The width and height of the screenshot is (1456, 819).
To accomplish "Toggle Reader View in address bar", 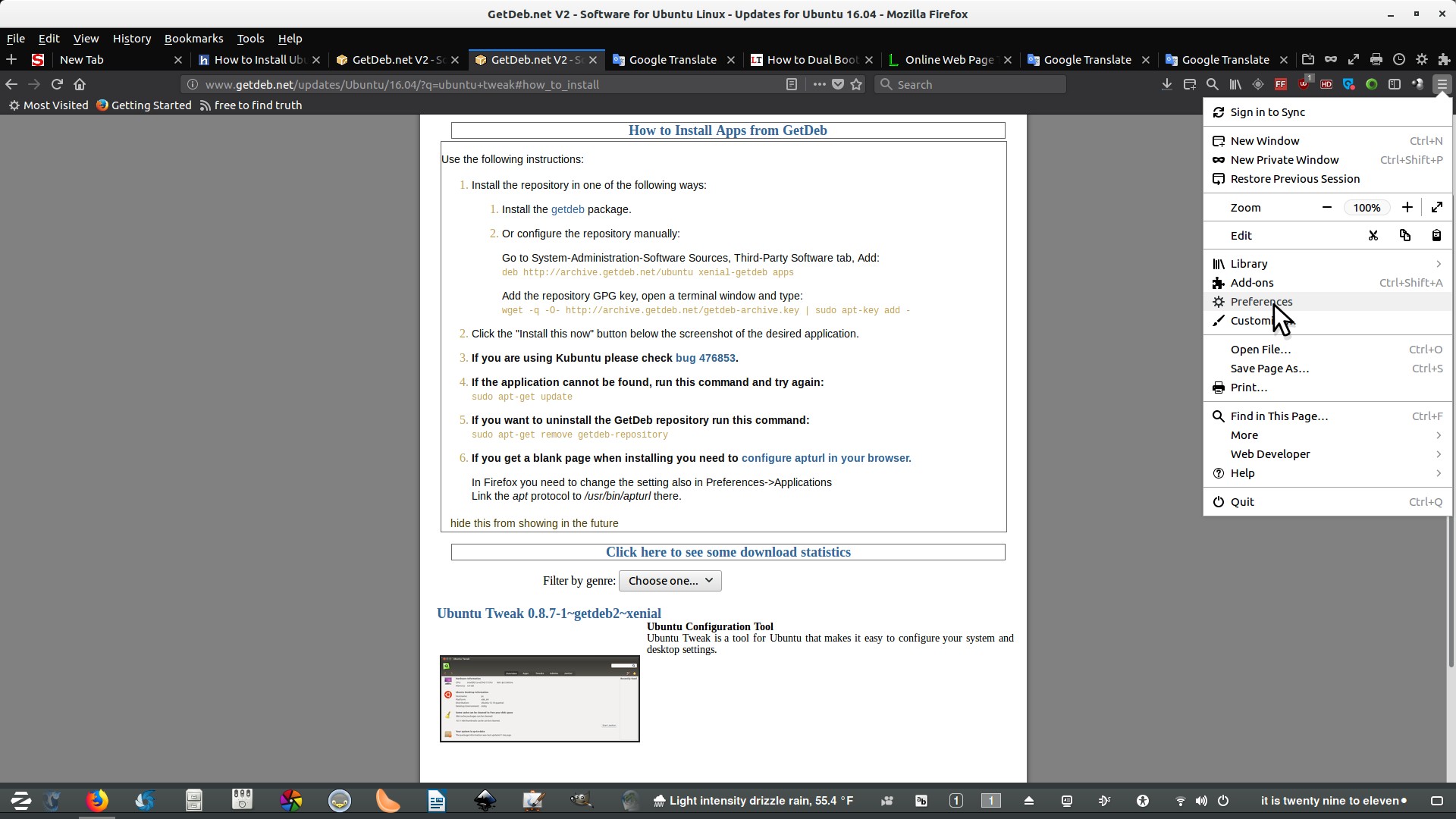I will 791,84.
